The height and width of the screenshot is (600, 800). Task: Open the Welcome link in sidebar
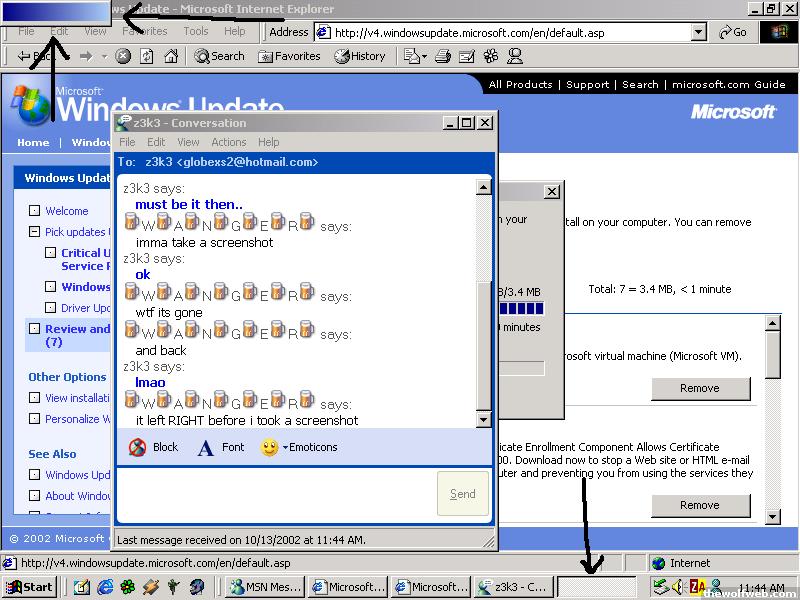click(66, 211)
